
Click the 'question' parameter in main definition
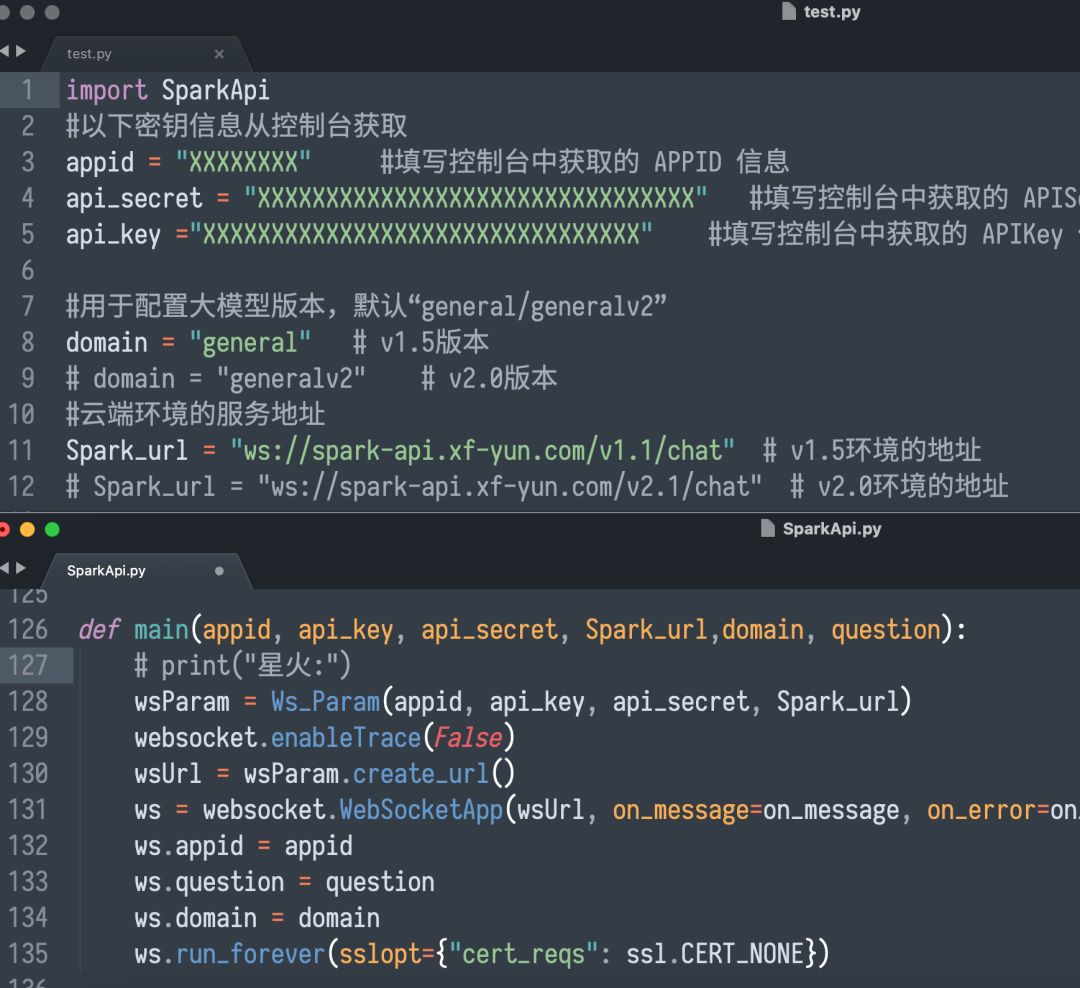(886, 630)
